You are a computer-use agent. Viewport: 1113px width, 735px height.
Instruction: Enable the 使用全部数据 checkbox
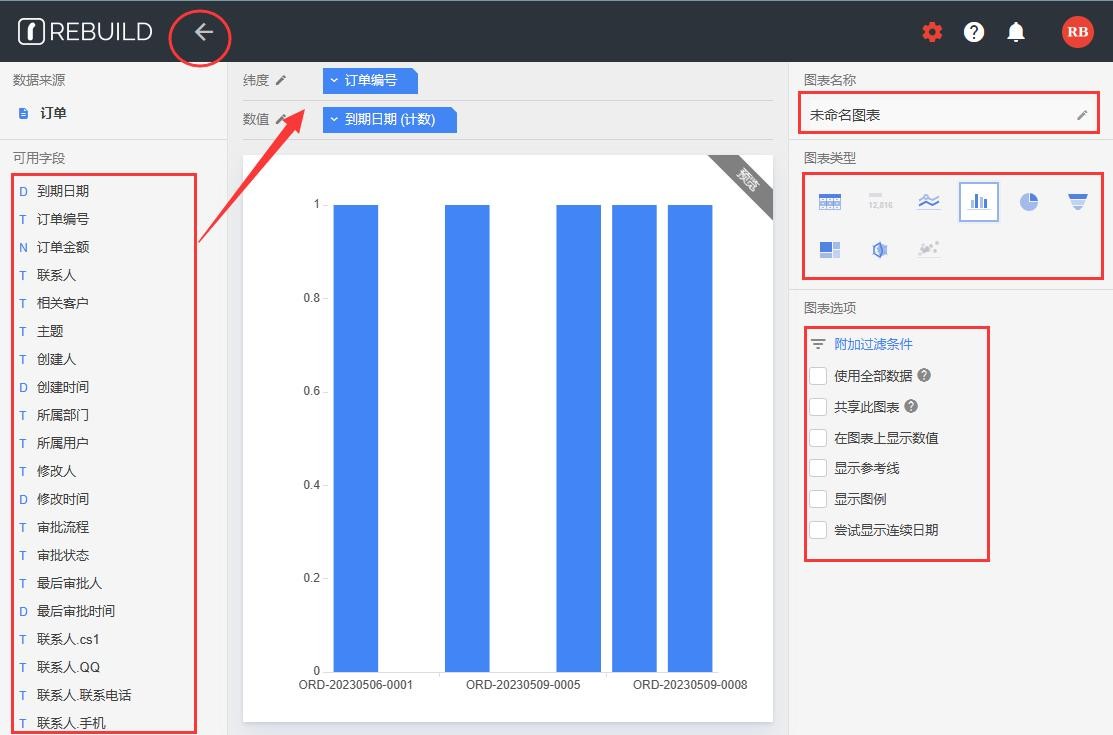[818, 376]
